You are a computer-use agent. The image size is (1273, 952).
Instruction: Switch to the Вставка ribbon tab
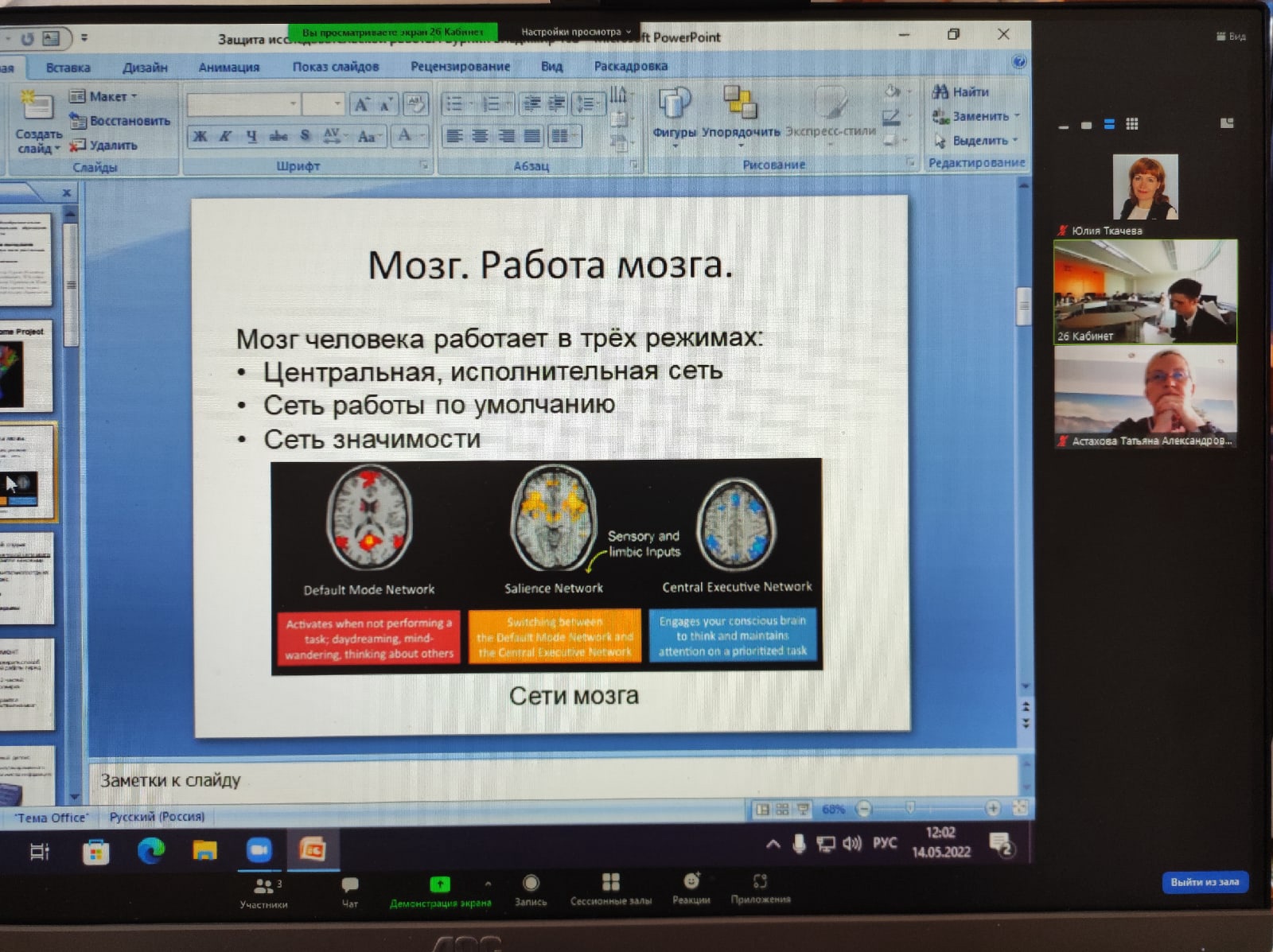point(68,68)
